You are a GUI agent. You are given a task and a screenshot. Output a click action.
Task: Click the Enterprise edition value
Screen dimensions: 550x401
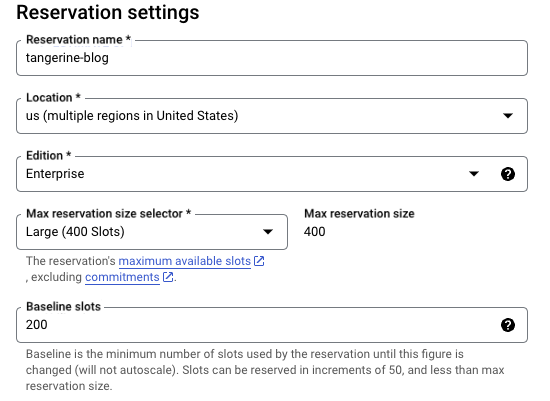(55, 174)
